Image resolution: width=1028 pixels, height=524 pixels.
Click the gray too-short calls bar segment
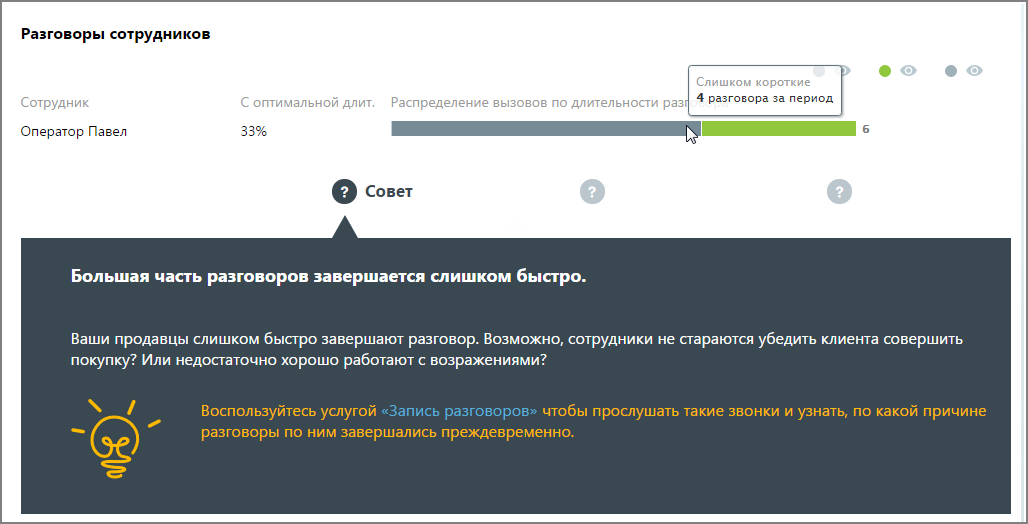point(545,129)
